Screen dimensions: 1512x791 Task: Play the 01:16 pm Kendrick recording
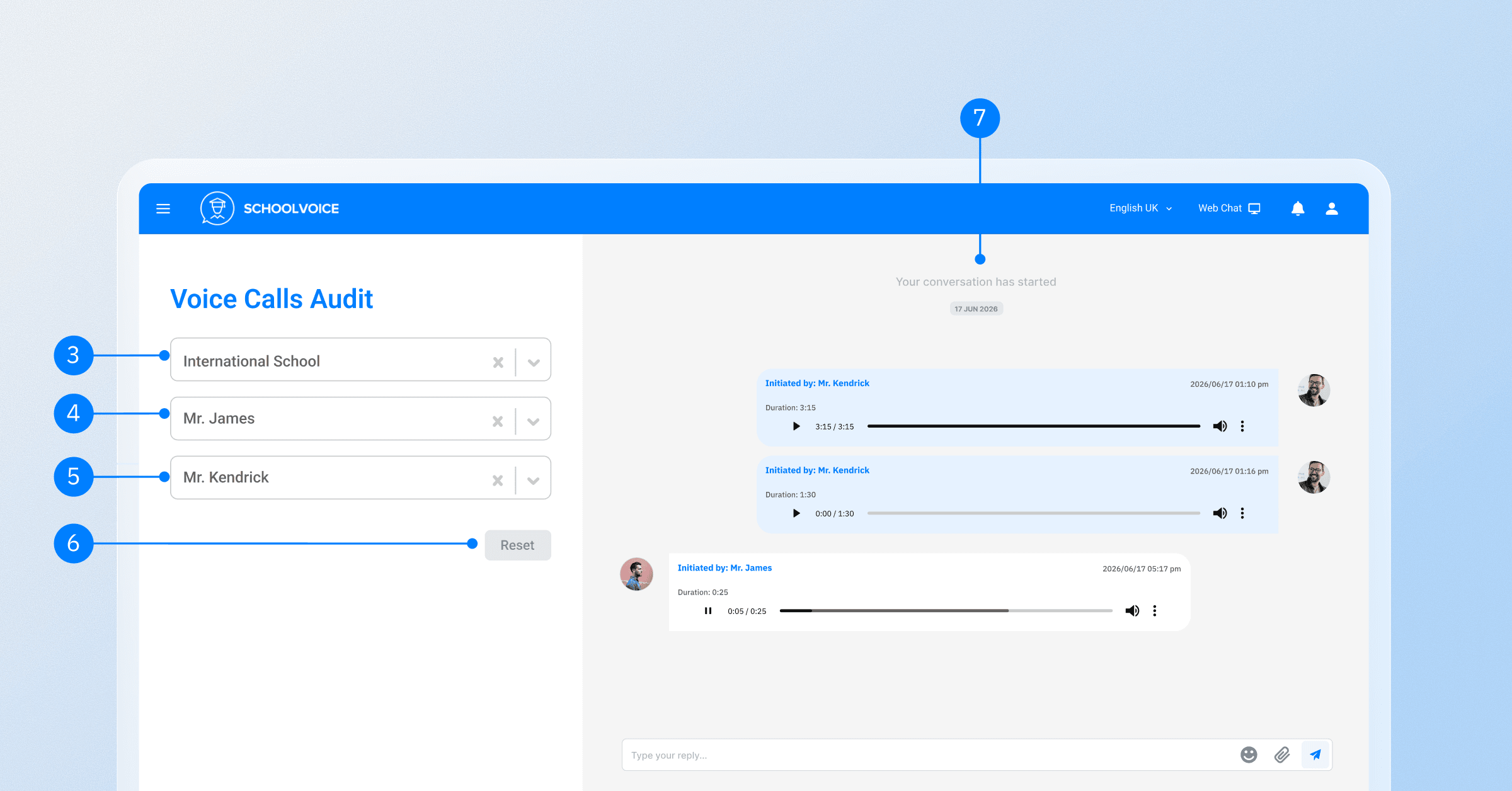coord(796,513)
